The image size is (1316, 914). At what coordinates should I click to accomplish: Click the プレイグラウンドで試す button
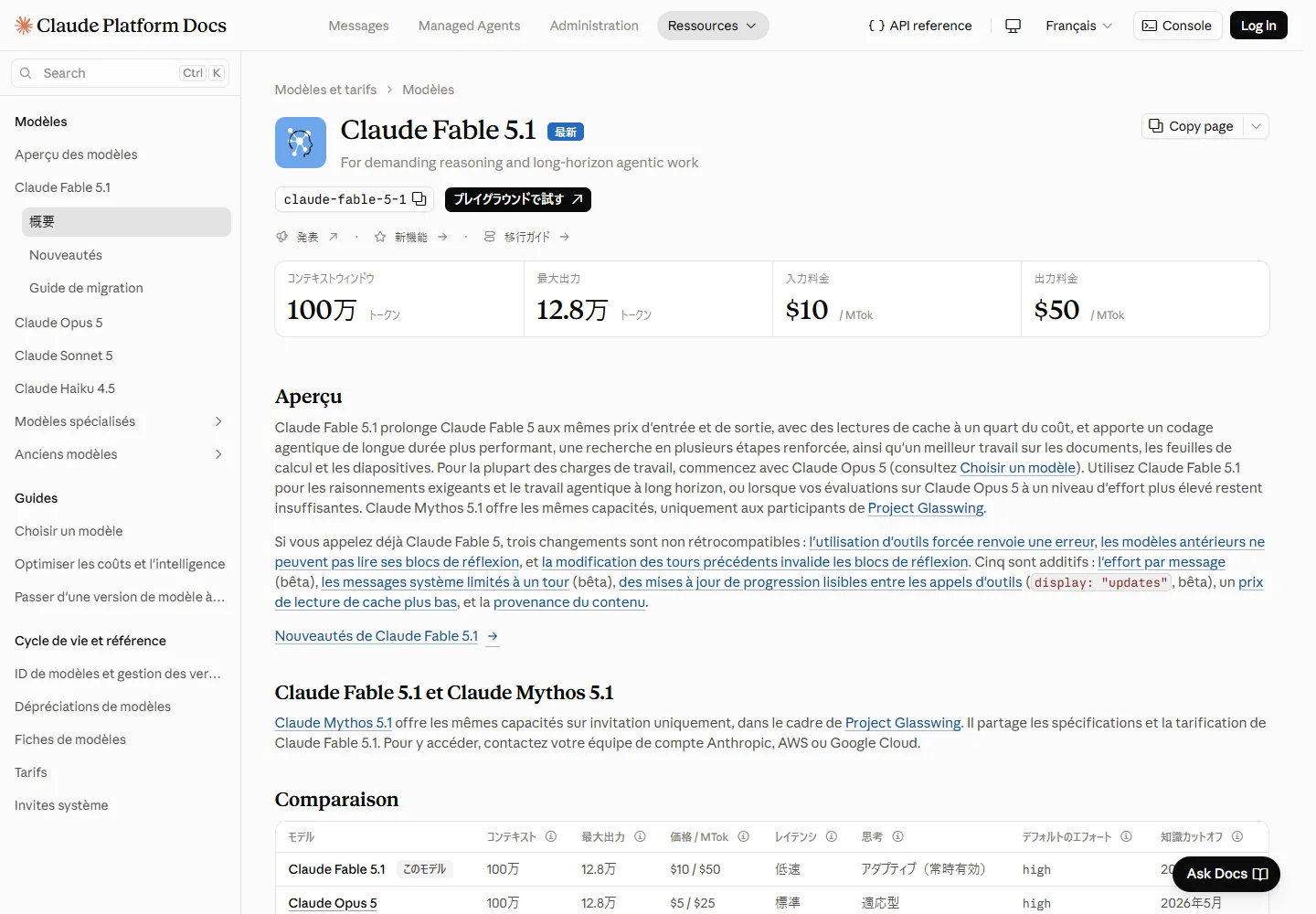coord(518,199)
